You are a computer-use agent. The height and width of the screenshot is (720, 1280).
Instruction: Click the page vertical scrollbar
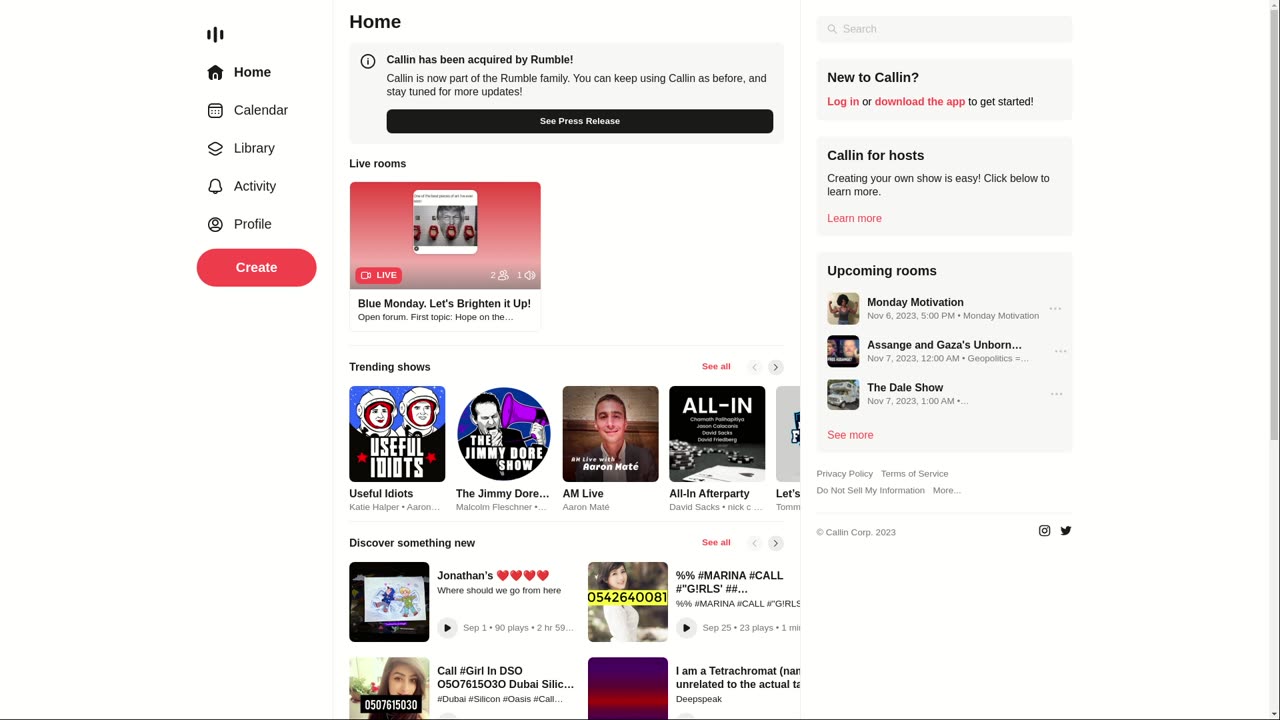click(1274, 360)
